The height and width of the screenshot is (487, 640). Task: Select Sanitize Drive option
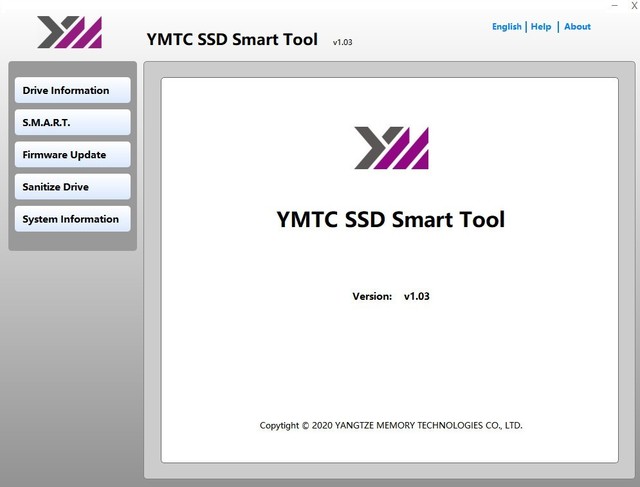click(73, 187)
